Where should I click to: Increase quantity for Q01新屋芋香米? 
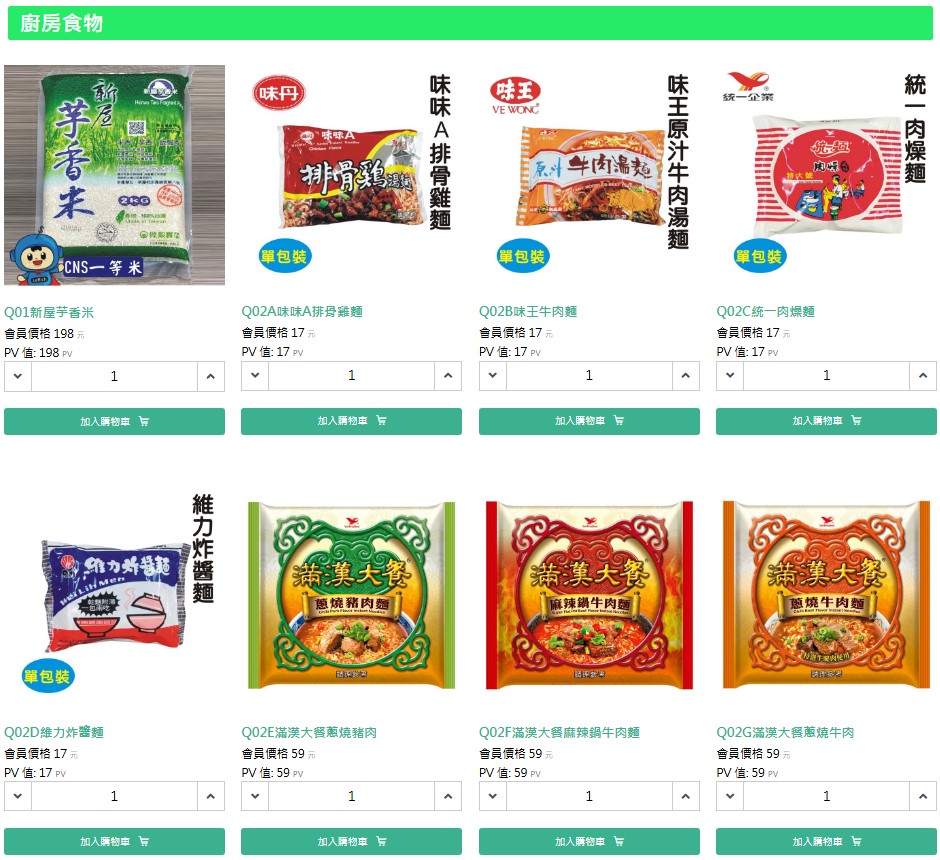point(210,376)
